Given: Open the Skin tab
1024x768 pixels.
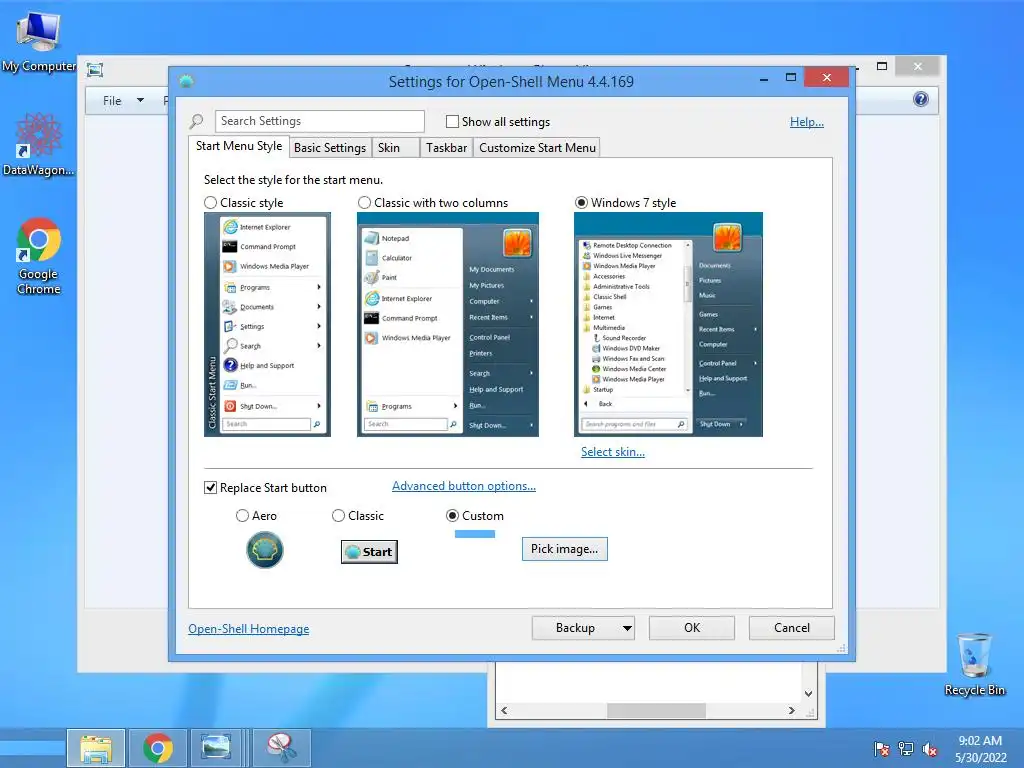Looking at the screenshot, I should (x=395, y=148).
